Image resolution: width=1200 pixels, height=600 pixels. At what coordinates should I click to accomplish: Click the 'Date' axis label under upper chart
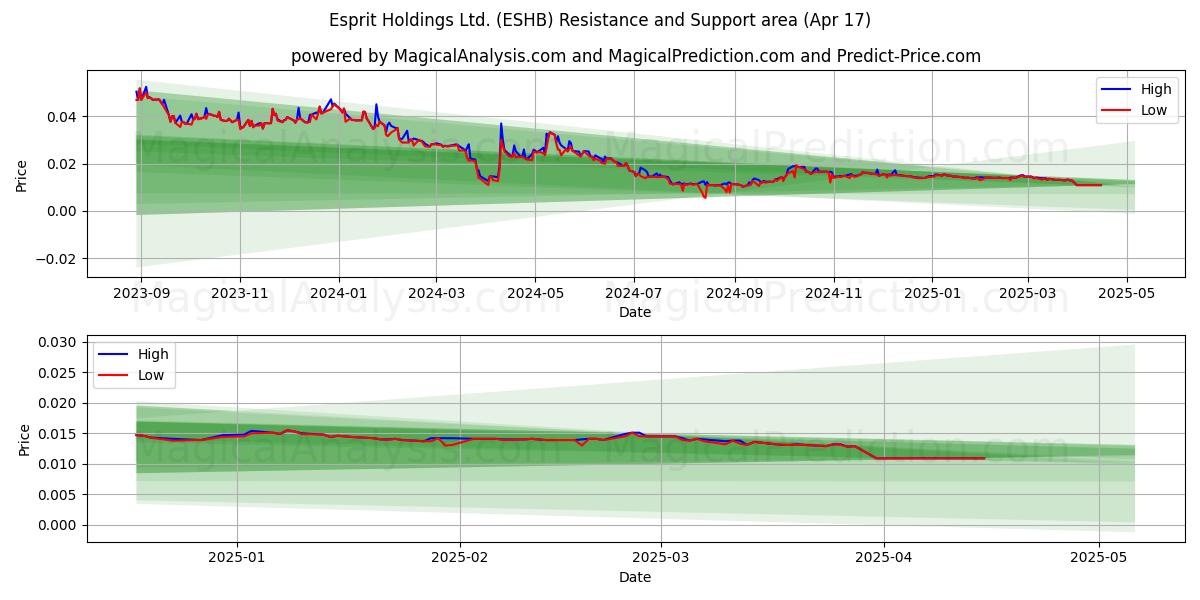click(x=635, y=312)
